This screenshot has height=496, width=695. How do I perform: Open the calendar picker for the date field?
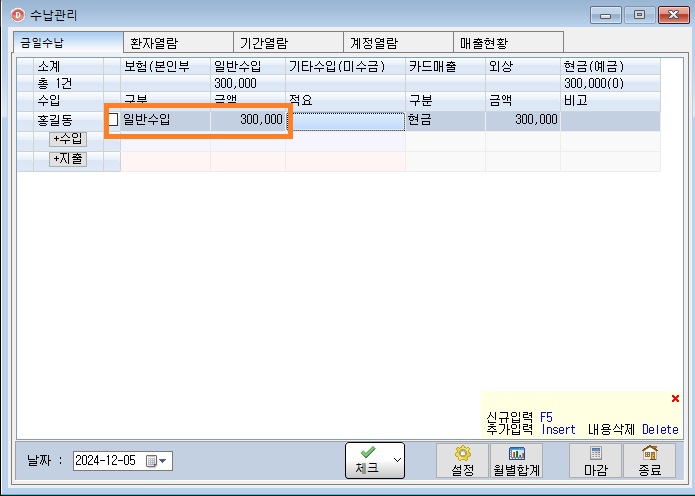pyautogui.click(x=156, y=461)
